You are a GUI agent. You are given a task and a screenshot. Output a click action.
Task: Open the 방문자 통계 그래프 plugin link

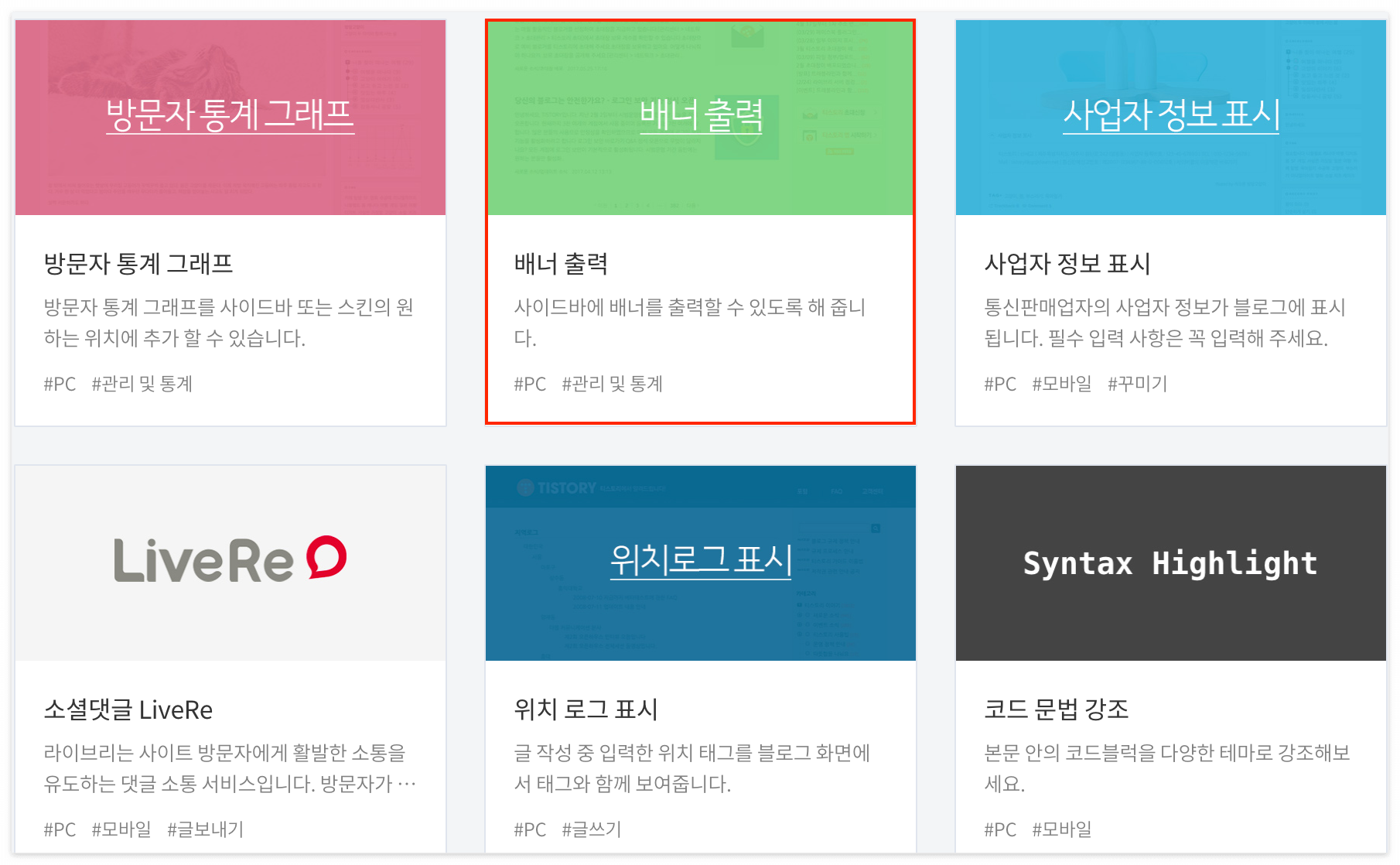coord(230,115)
